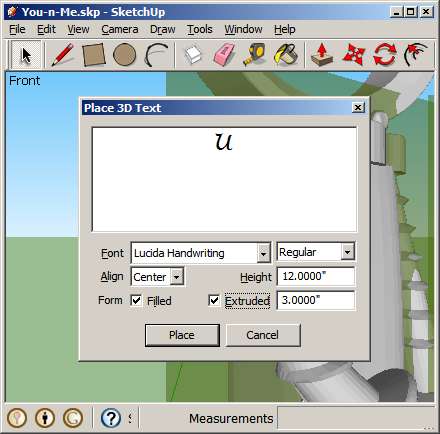Click the Extruded depth value field

click(316, 300)
